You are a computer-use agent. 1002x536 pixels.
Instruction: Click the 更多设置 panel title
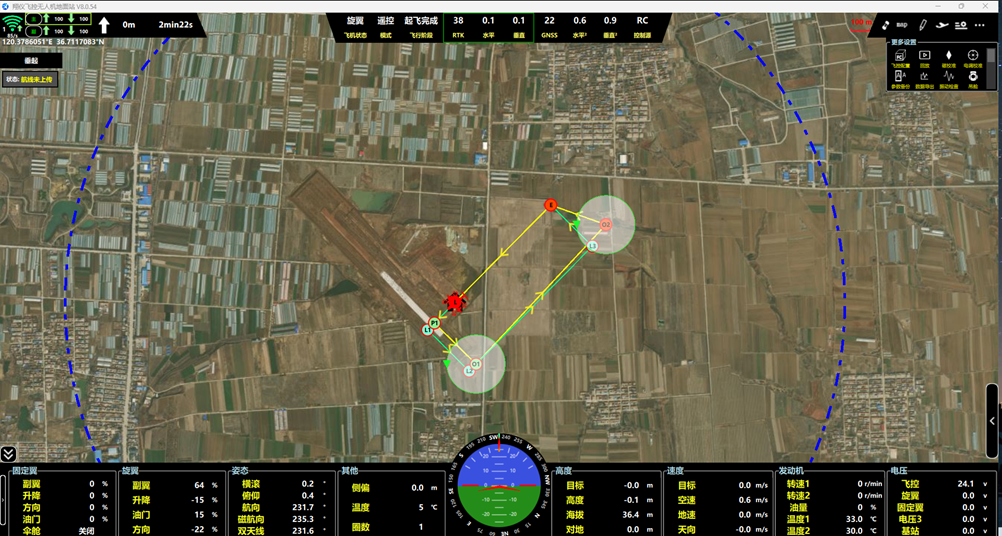pyautogui.click(x=904, y=42)
